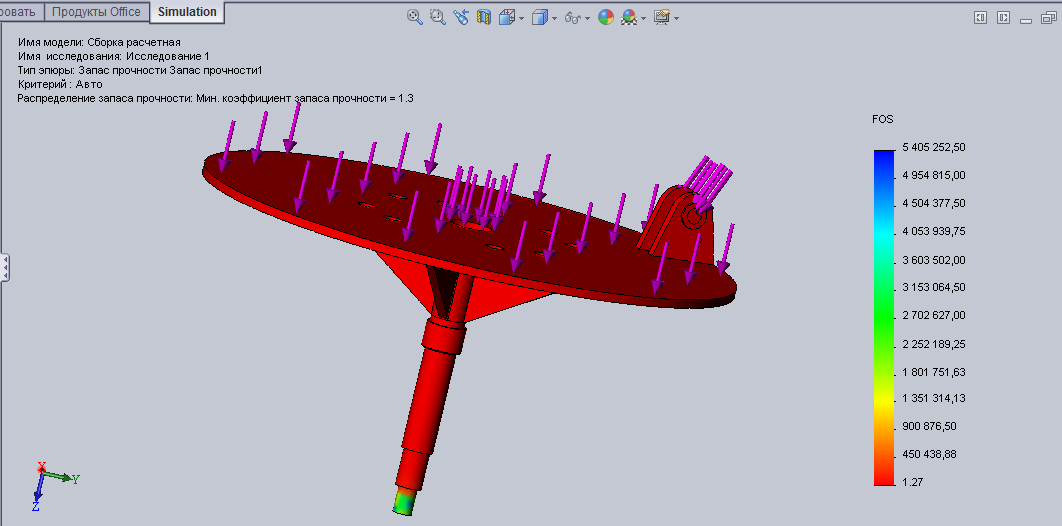
Task: Open View Settings monitor icon
Action: 662,17
